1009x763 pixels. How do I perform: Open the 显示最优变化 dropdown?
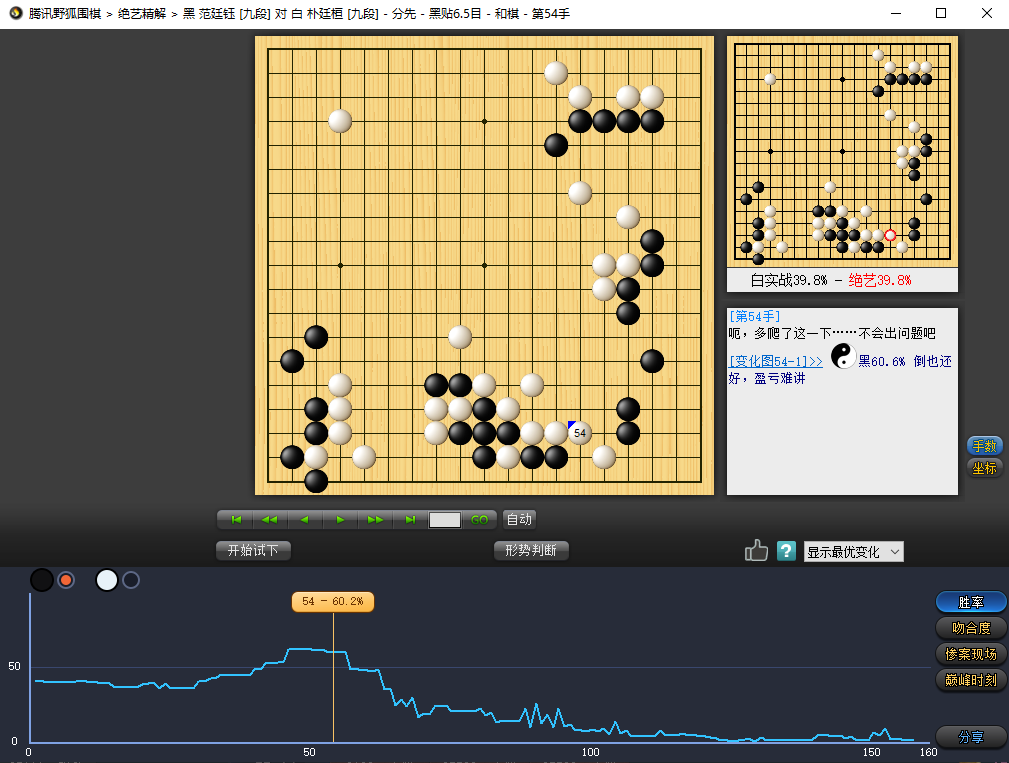pos(853,552)
